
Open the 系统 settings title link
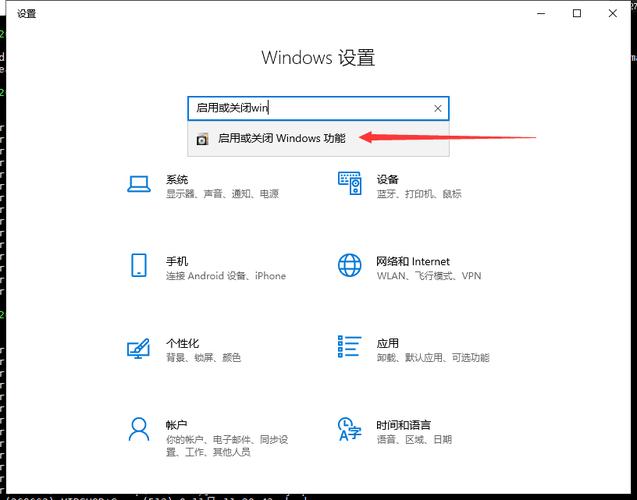(177, 179)
